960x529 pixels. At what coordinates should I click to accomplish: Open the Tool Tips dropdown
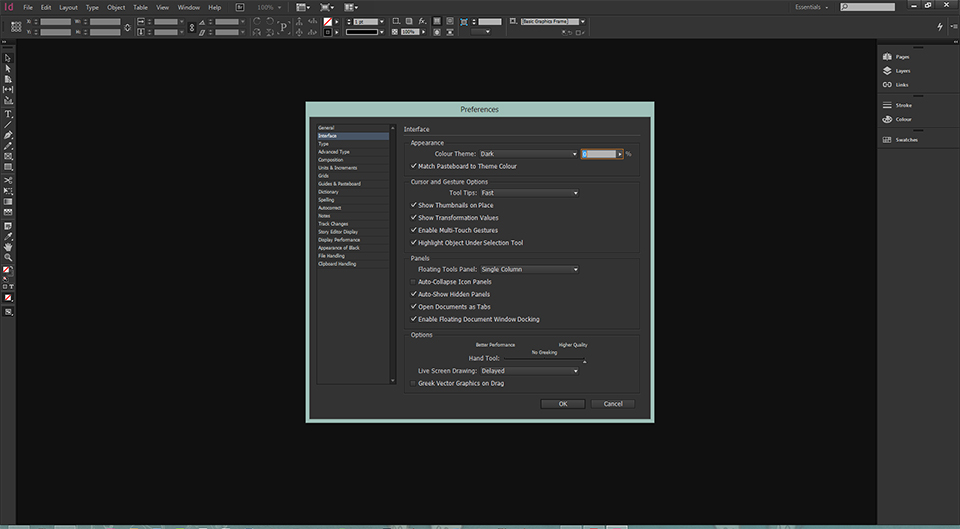[528, 193]
